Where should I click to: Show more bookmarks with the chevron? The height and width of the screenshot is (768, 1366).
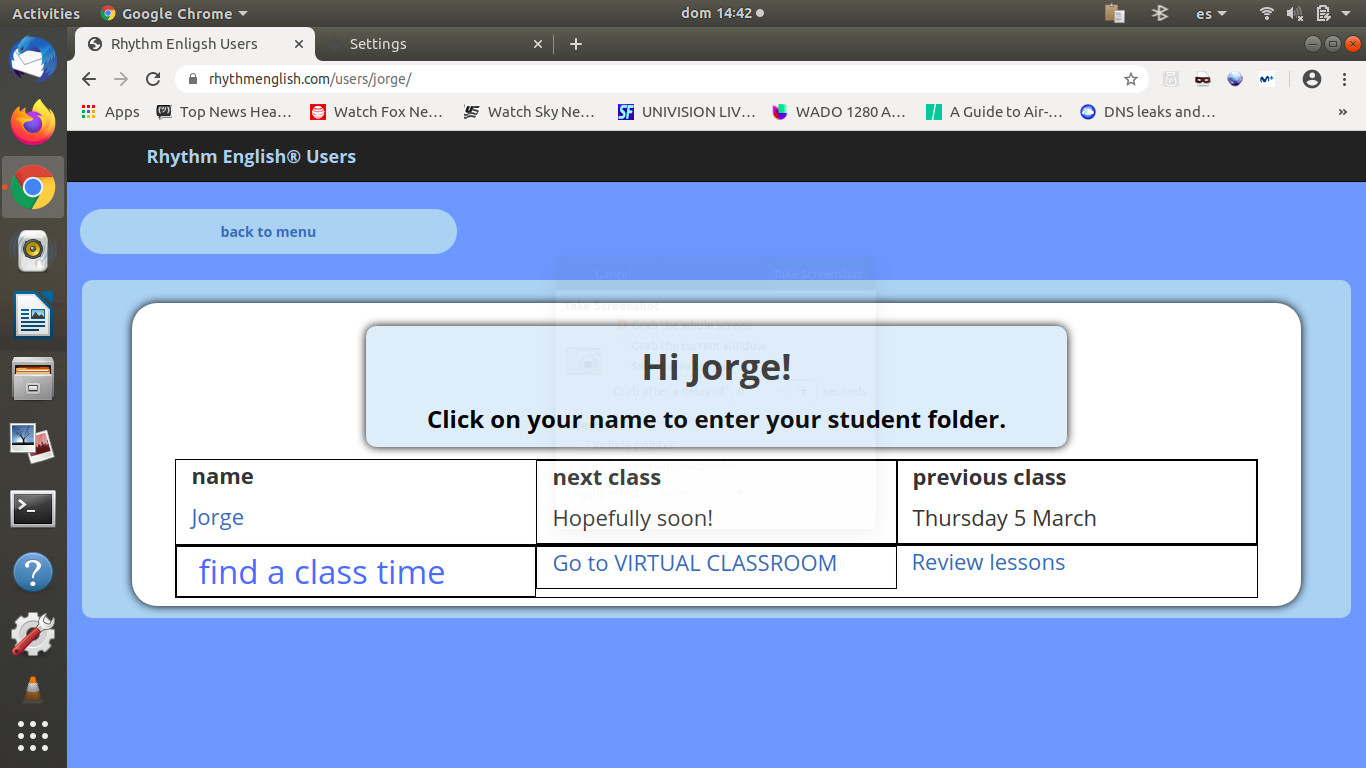pos(1342,112)
